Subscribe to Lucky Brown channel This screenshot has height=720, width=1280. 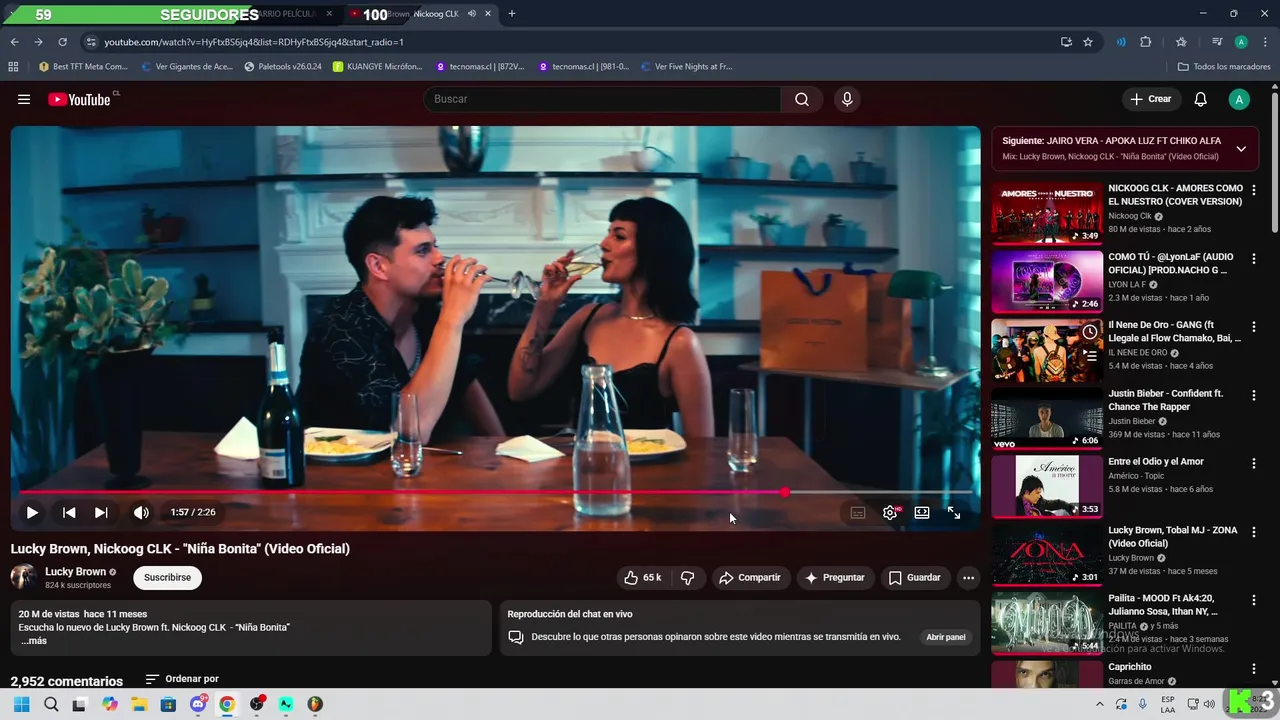coord(167,577)
